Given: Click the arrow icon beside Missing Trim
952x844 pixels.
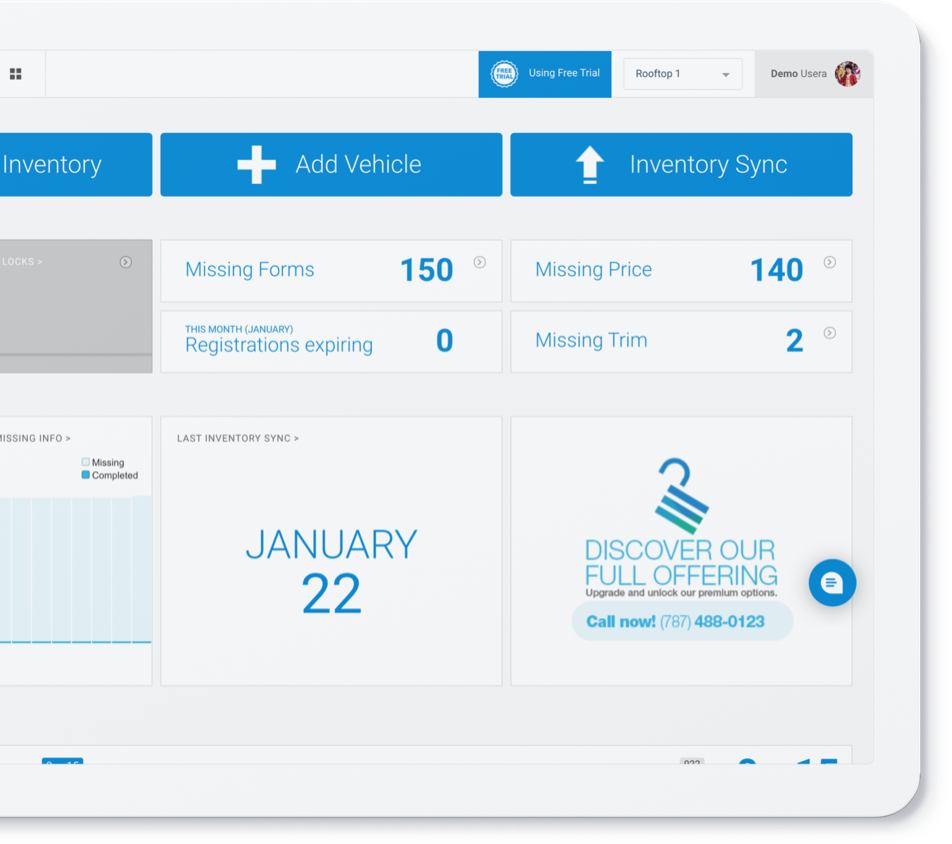Looking at the screenshot, I should point(829,333).
